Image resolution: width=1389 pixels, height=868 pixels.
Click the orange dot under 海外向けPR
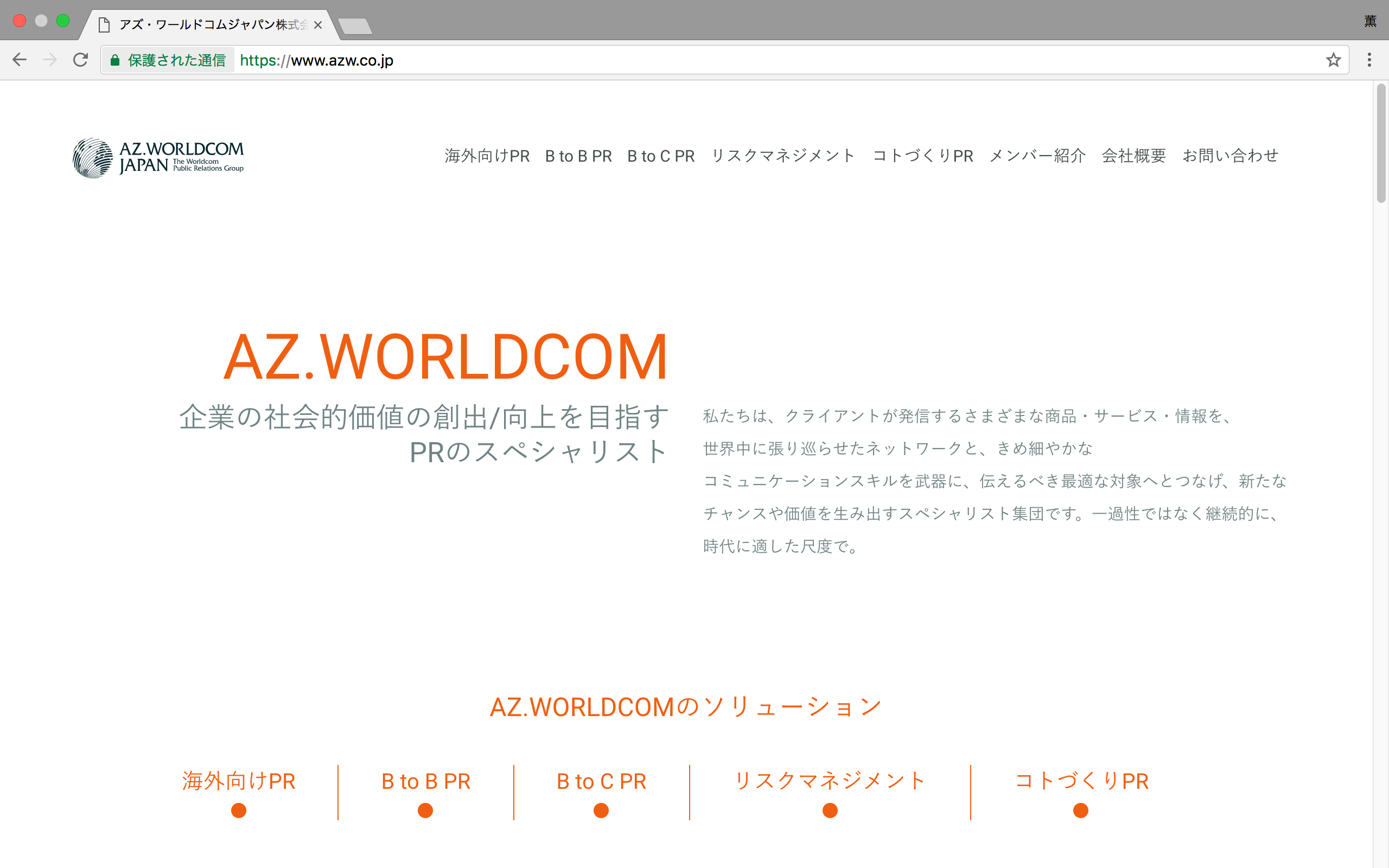(x=239, y=810)
